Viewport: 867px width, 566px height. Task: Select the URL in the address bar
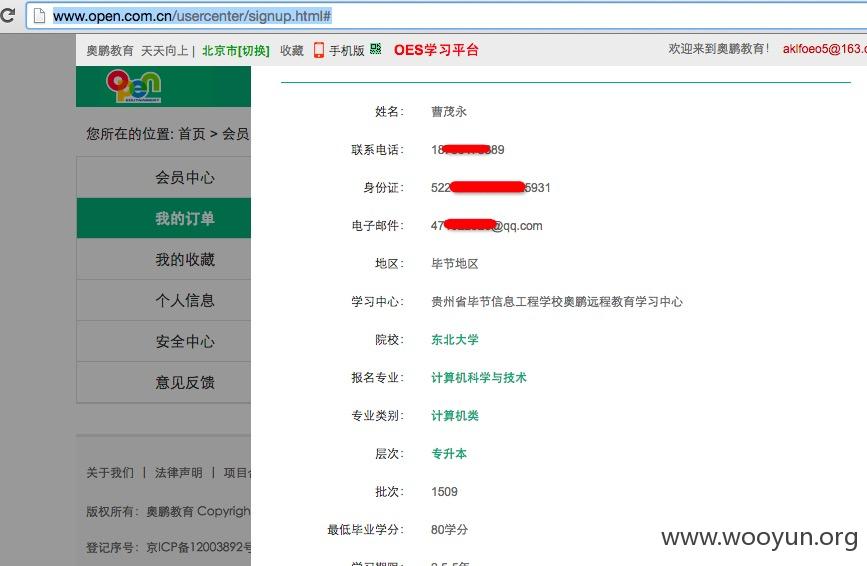(192, 16)
